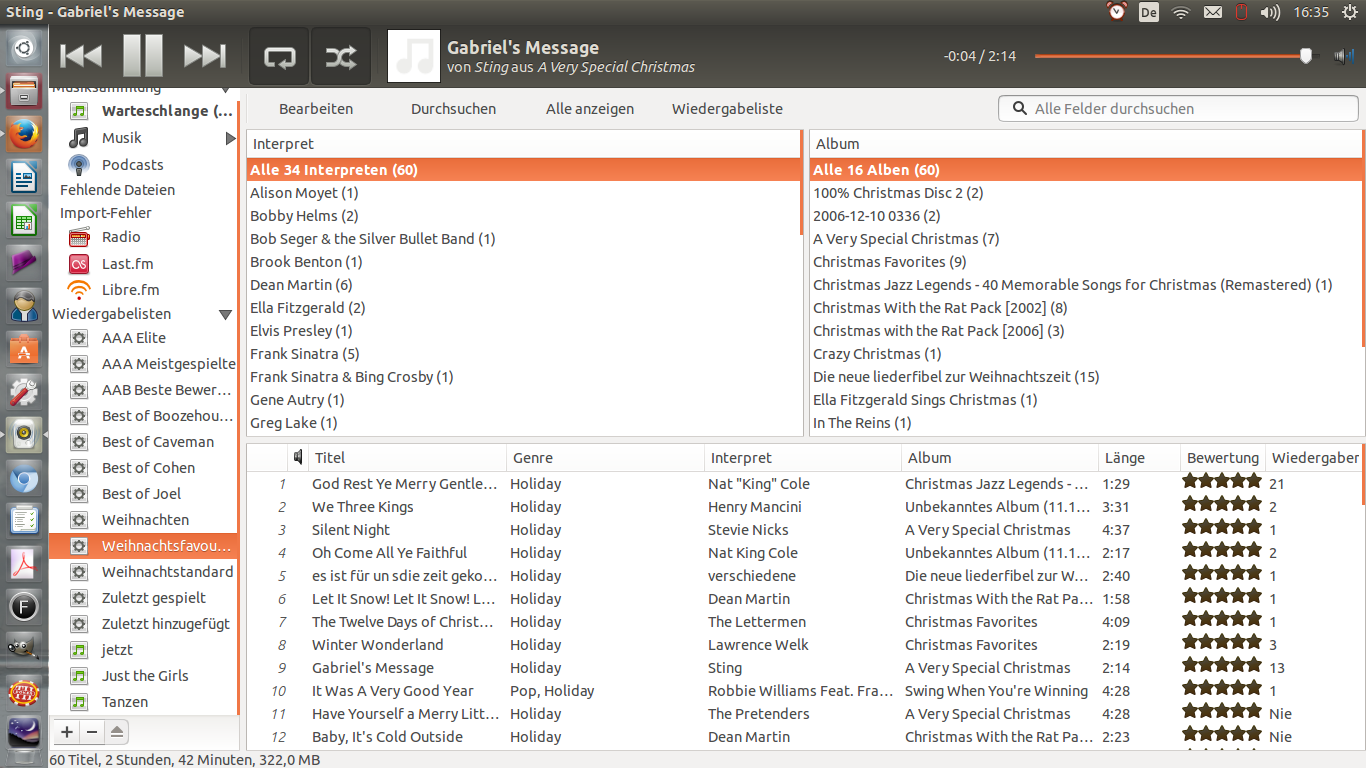Skip to the next track
1366x768 pixels.
coord(205,56)
